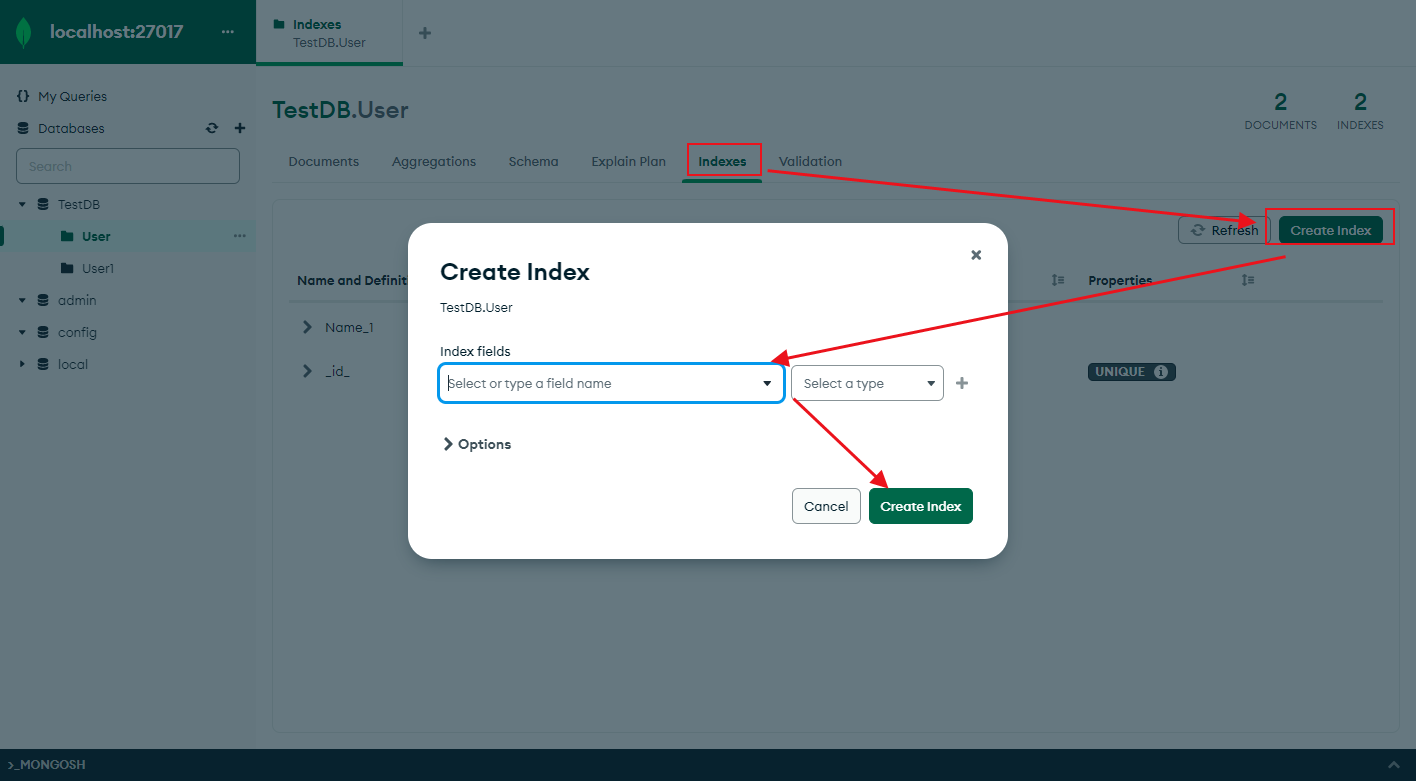The height and width of the screenshot is (781, 1416).
Task: Select the User1 collection in sidebar
Action: (98, 268)
